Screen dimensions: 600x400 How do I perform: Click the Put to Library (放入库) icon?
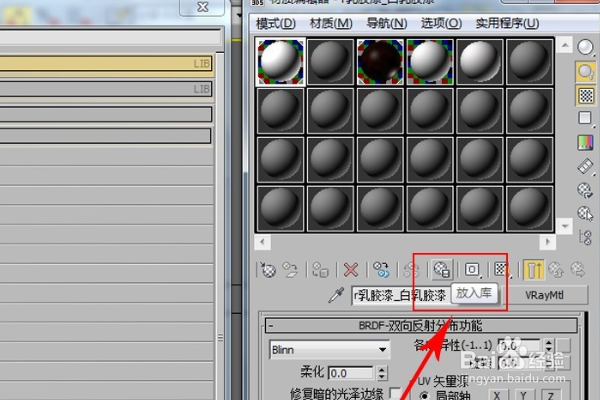coord(442,269)
